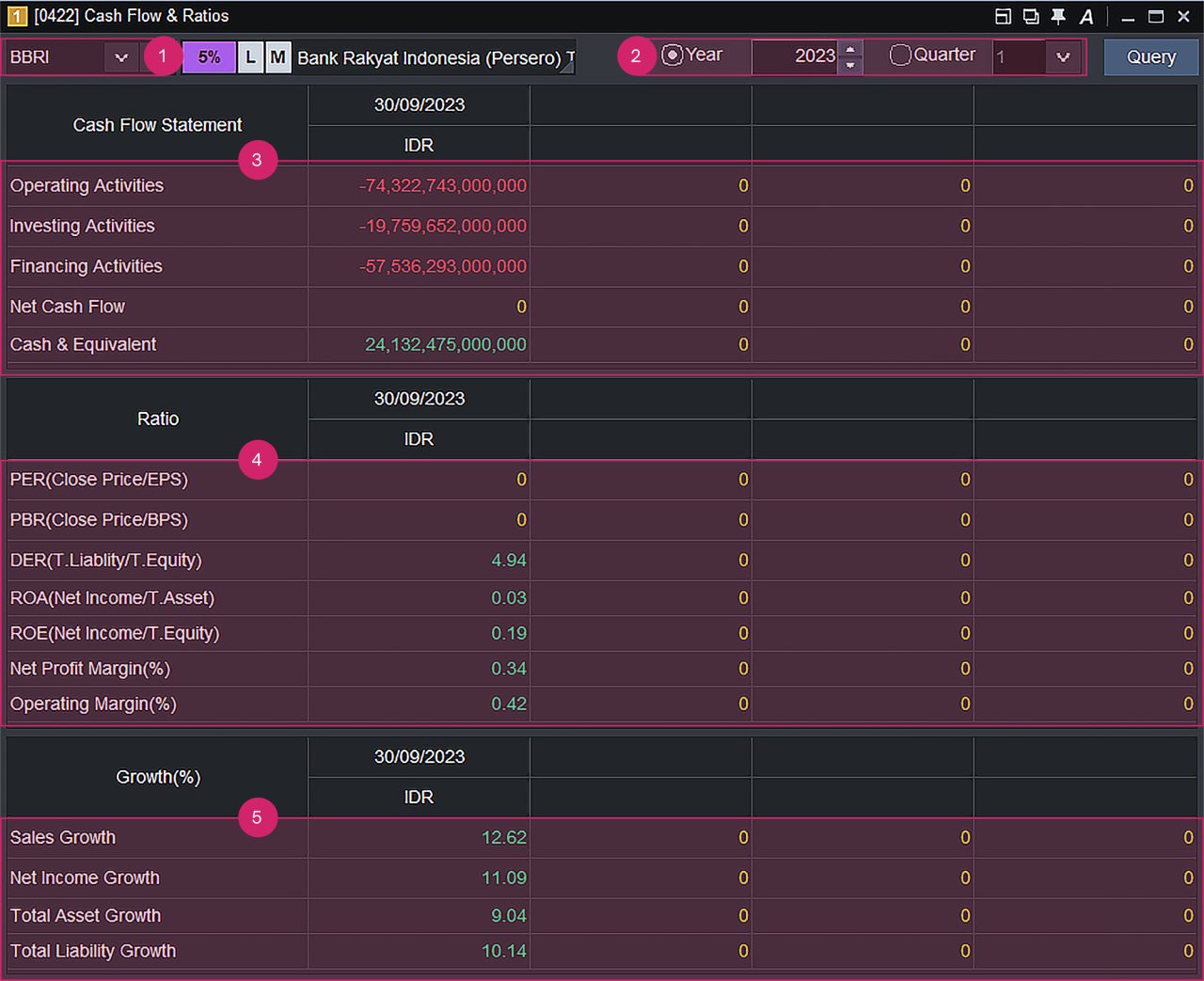Select the Quarter radio button
1204x981 pixels.
pos(900,55)
